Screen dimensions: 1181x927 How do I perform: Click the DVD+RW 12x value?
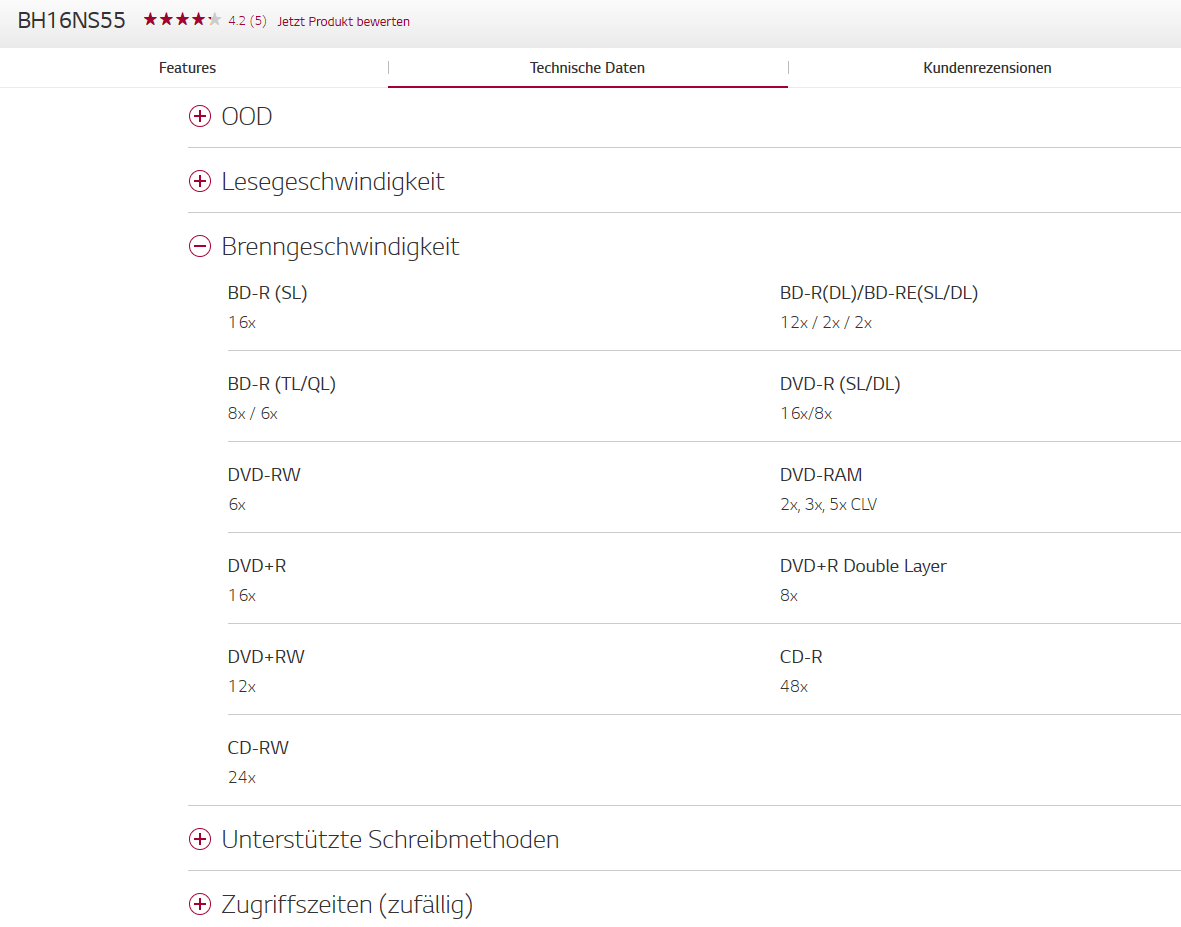pos(242,687)
